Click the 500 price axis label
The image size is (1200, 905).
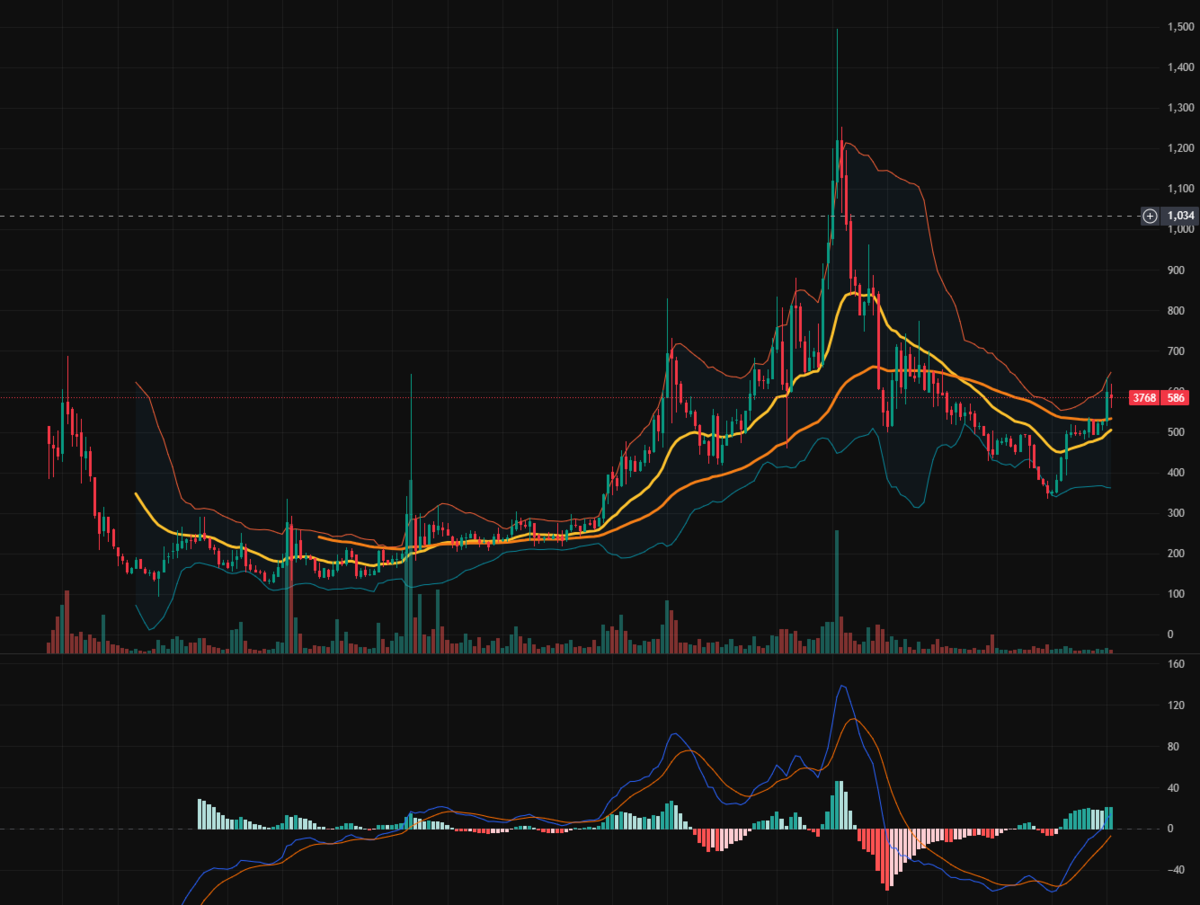1177,432
